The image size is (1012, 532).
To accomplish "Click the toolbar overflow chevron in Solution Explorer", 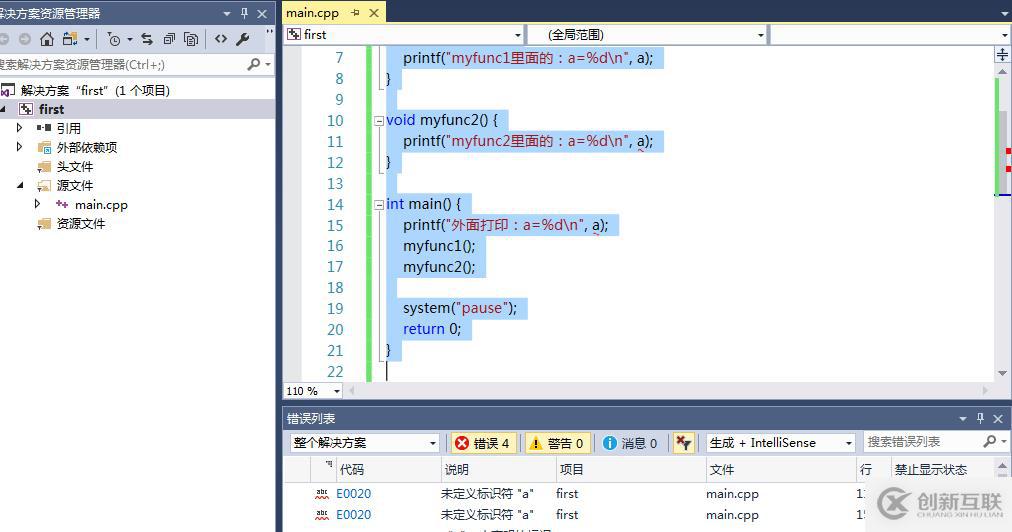I will click(269, 32).
